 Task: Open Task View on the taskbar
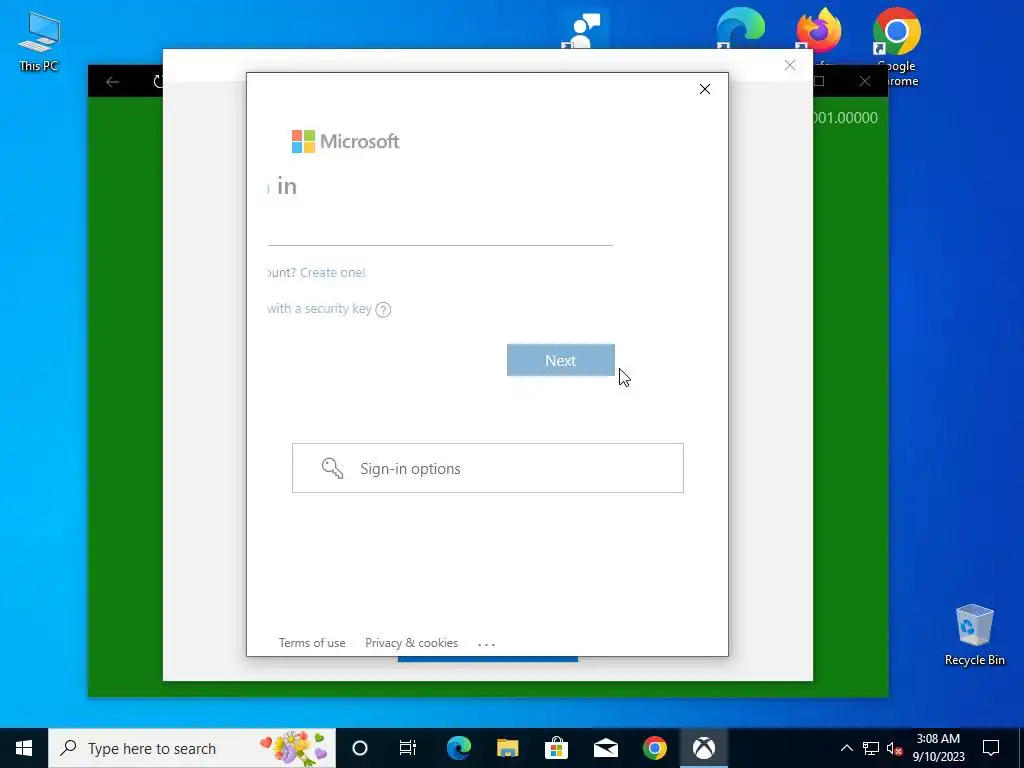[x=408, y=748]
